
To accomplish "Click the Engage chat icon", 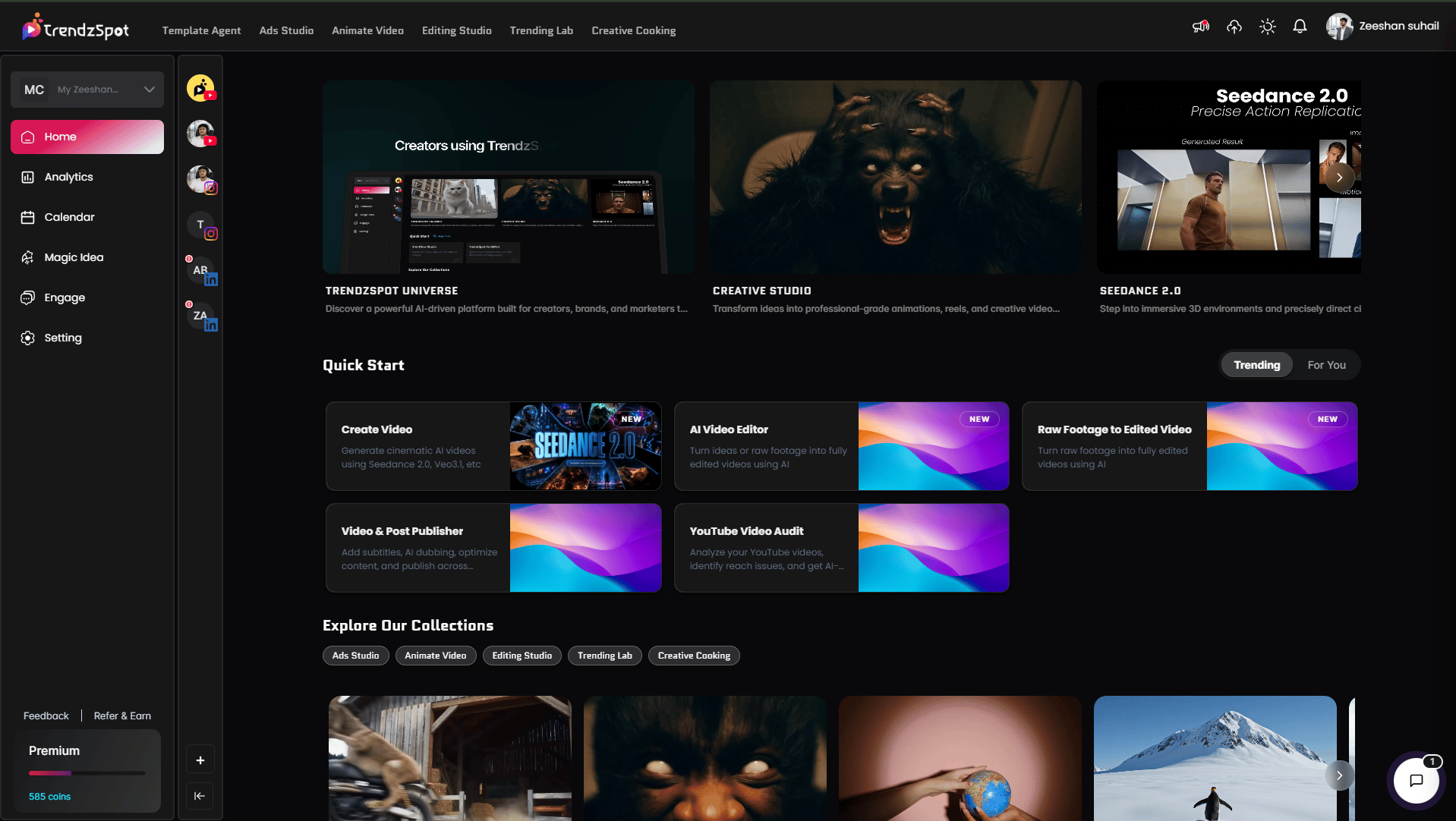I will coord(27,297).
